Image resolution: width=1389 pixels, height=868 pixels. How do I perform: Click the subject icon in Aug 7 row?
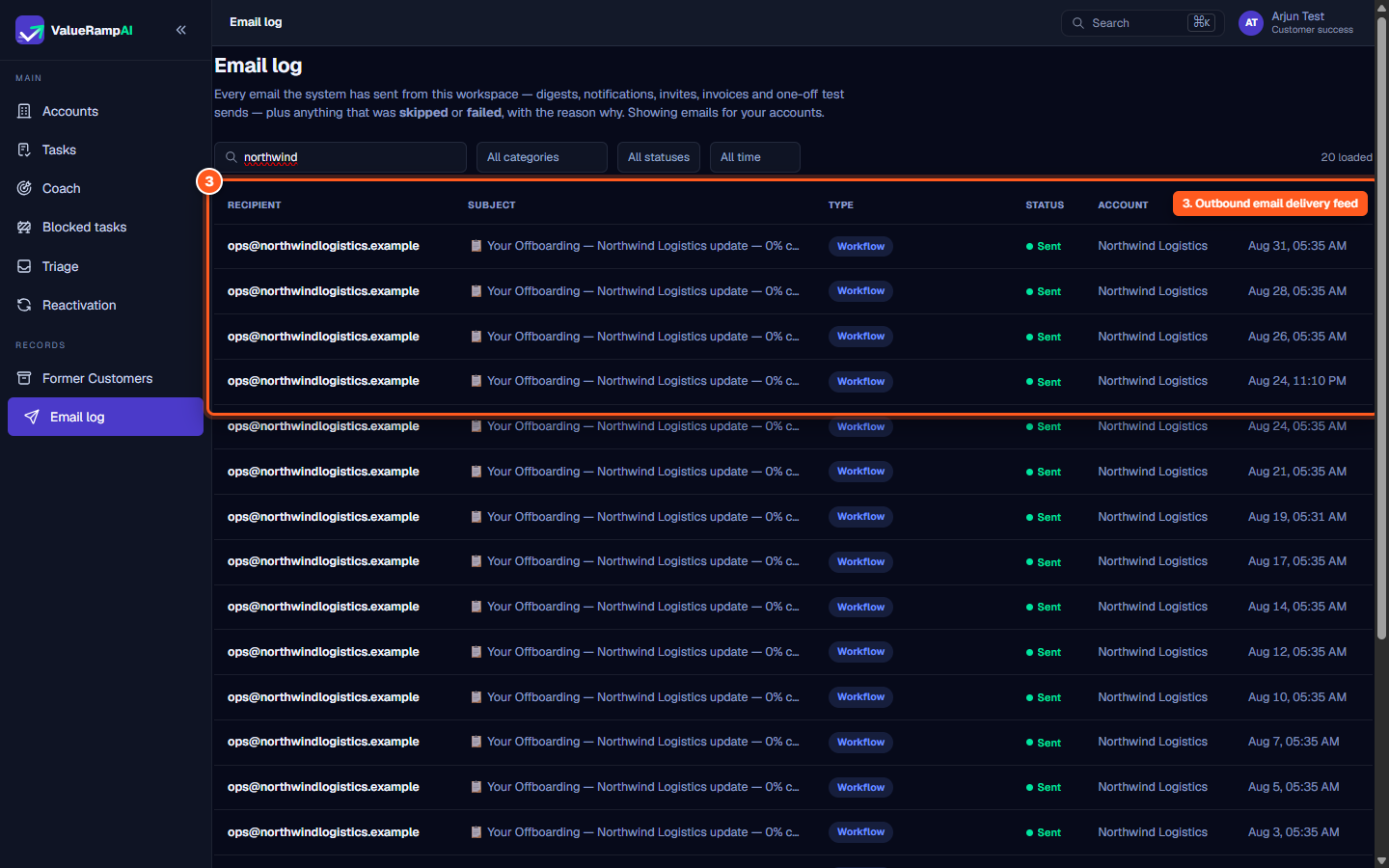click(476, 742)
